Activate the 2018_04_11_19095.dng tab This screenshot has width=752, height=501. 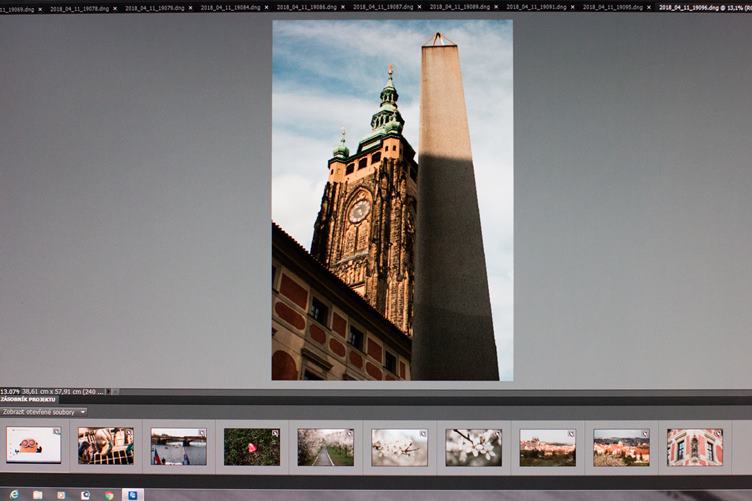[609, 7]
